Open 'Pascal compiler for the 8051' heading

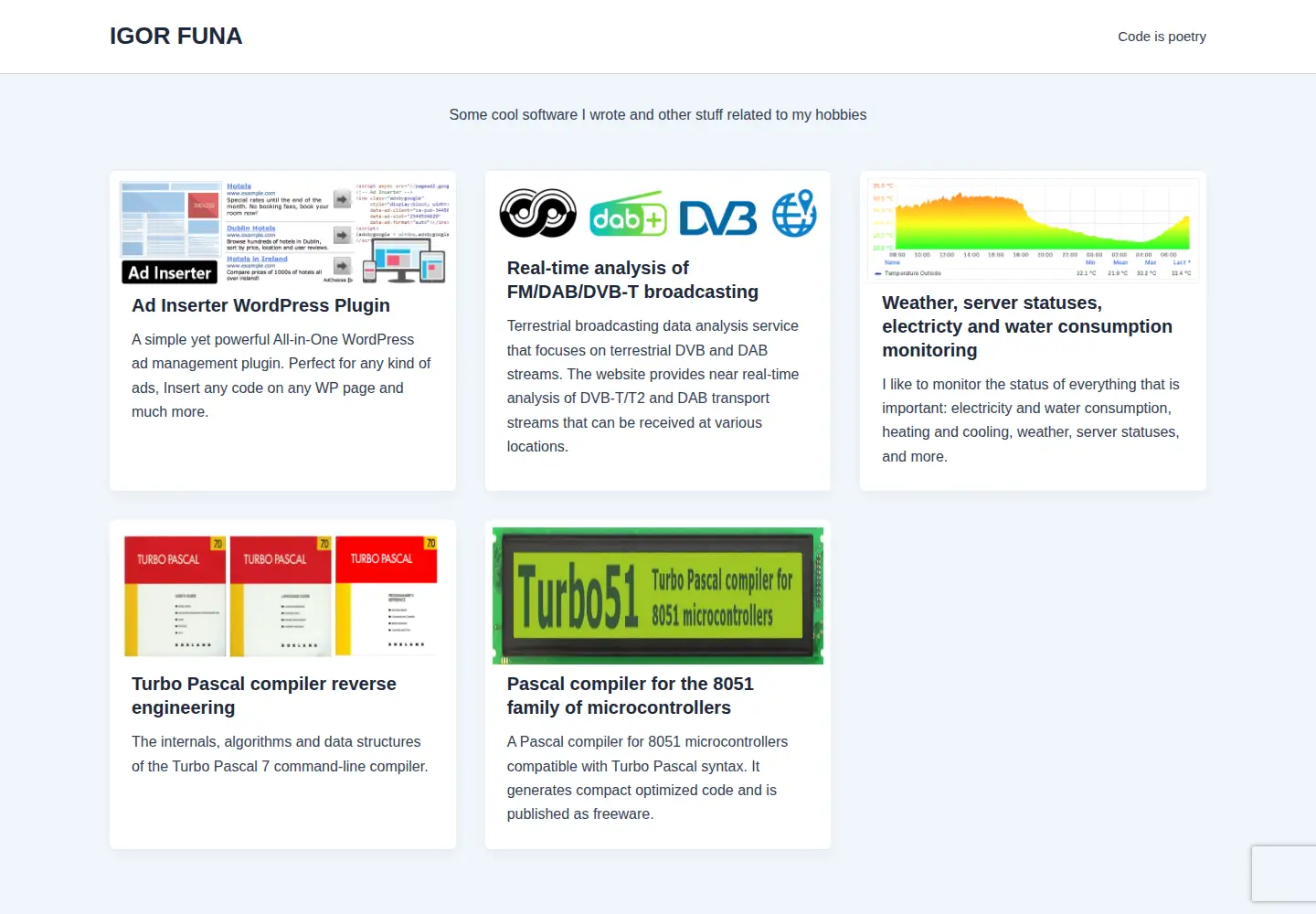pyautogui.click(x=631, y=696)
